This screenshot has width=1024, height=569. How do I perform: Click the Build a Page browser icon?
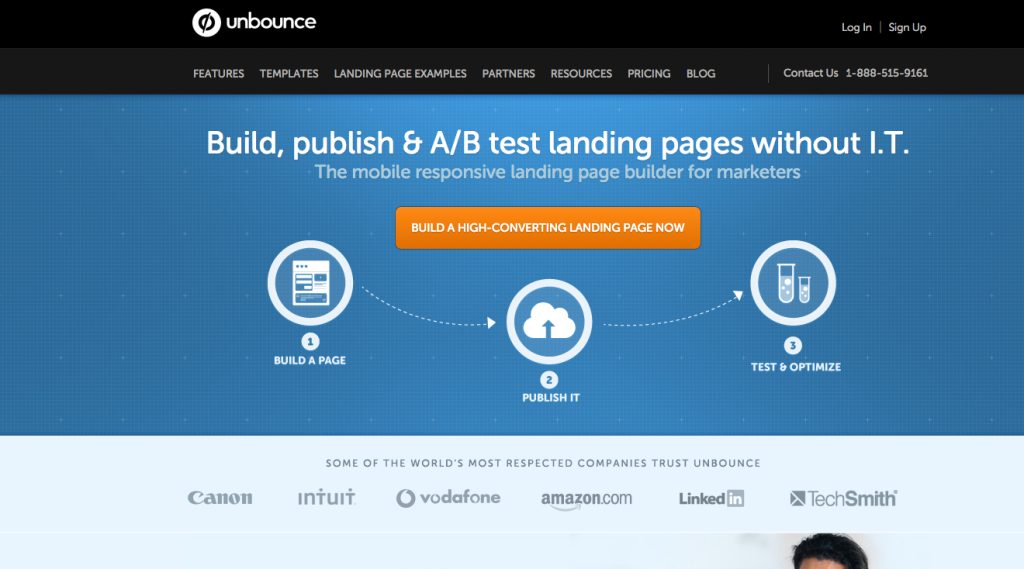pyautogui.click(x=310, y=283)
